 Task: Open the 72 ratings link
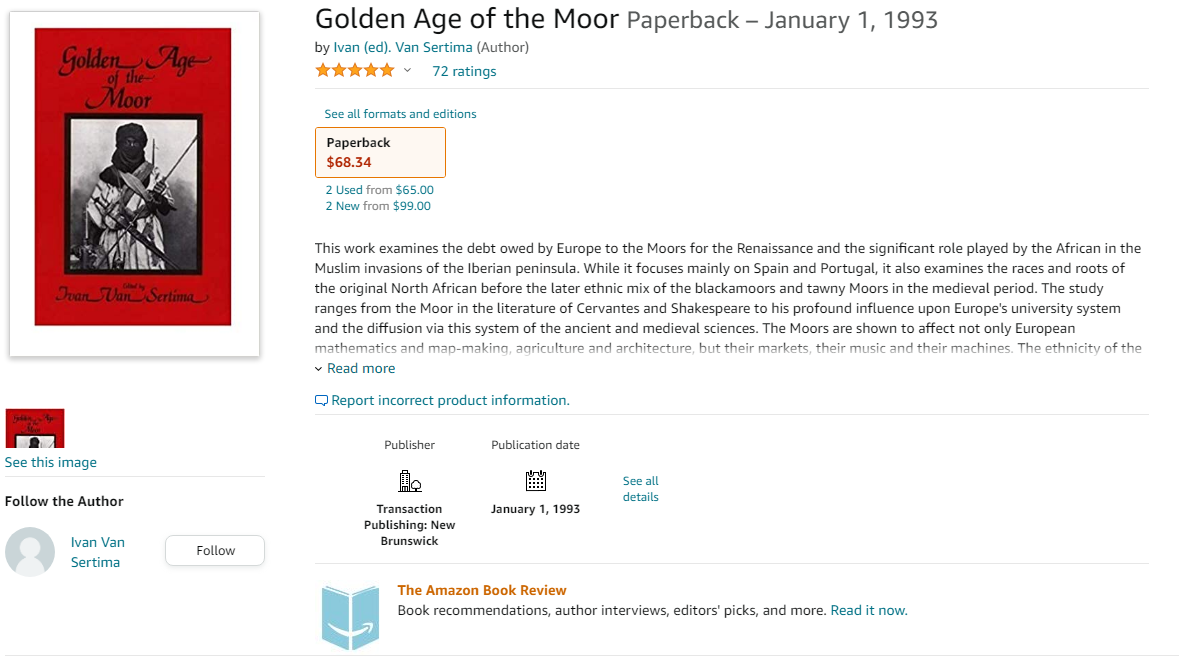464,71
